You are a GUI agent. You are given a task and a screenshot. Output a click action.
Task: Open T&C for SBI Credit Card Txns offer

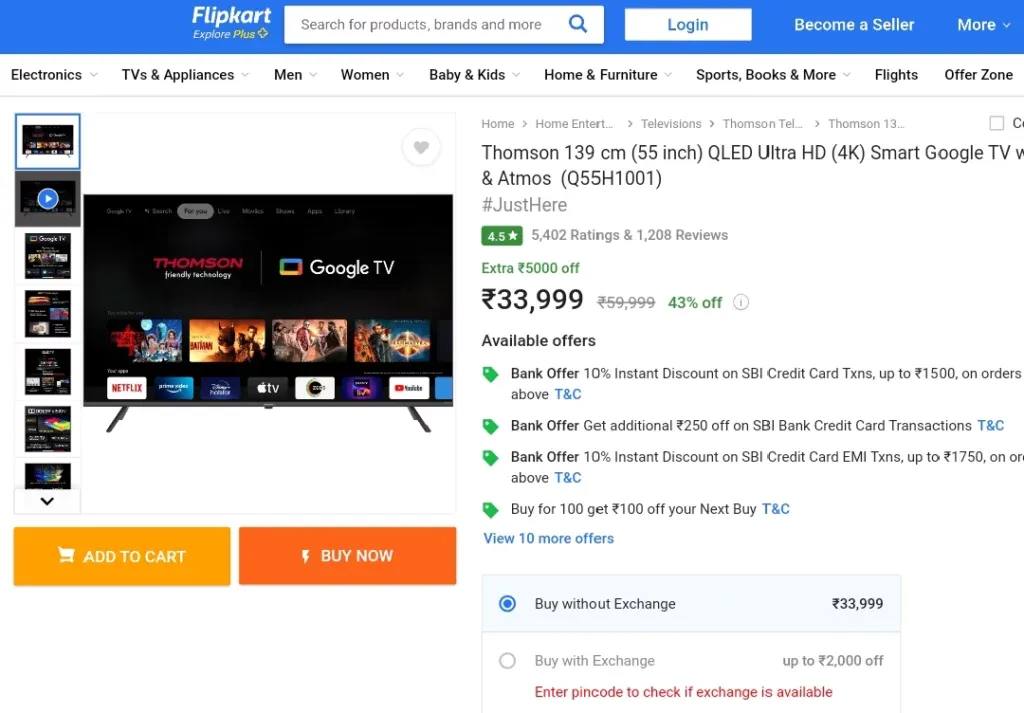pos(568,394)
